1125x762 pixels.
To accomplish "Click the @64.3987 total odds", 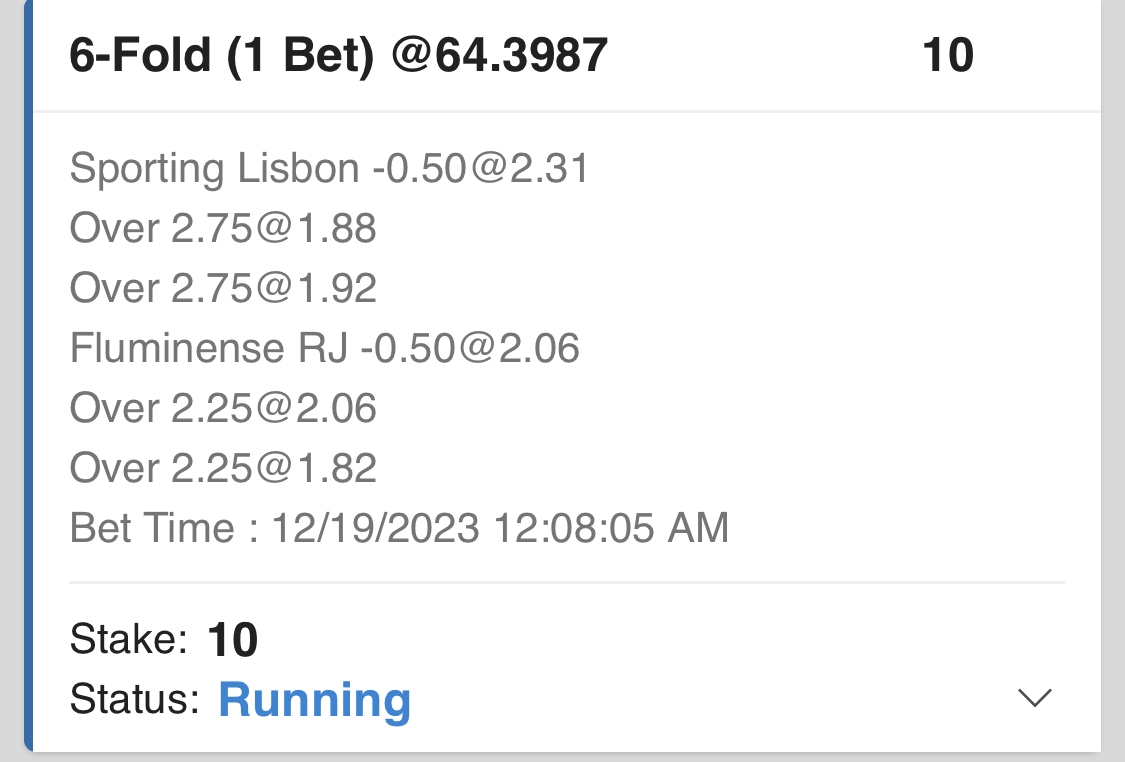I will point(500,56).
